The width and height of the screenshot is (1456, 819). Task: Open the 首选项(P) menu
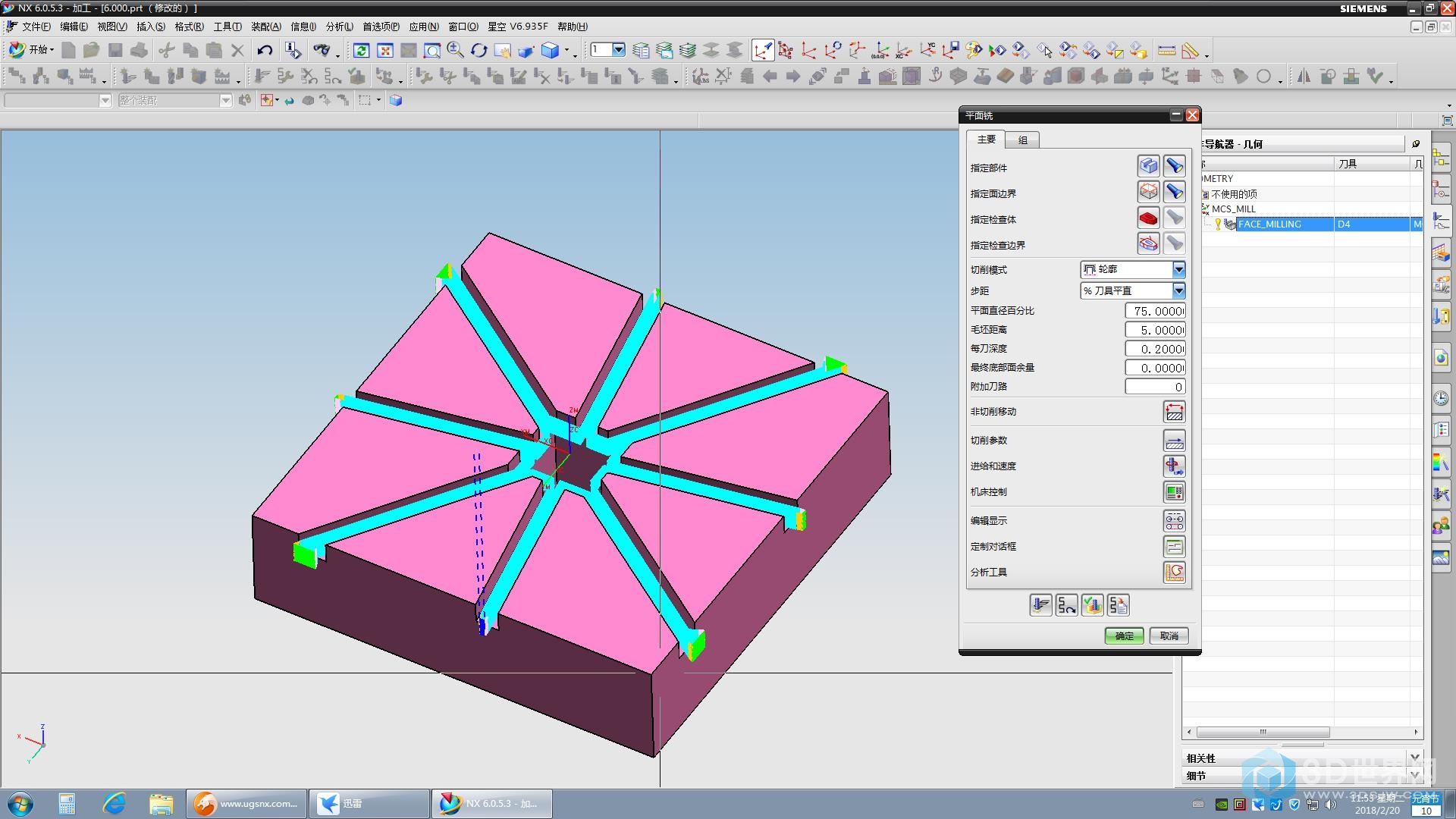tap(381, 27)
